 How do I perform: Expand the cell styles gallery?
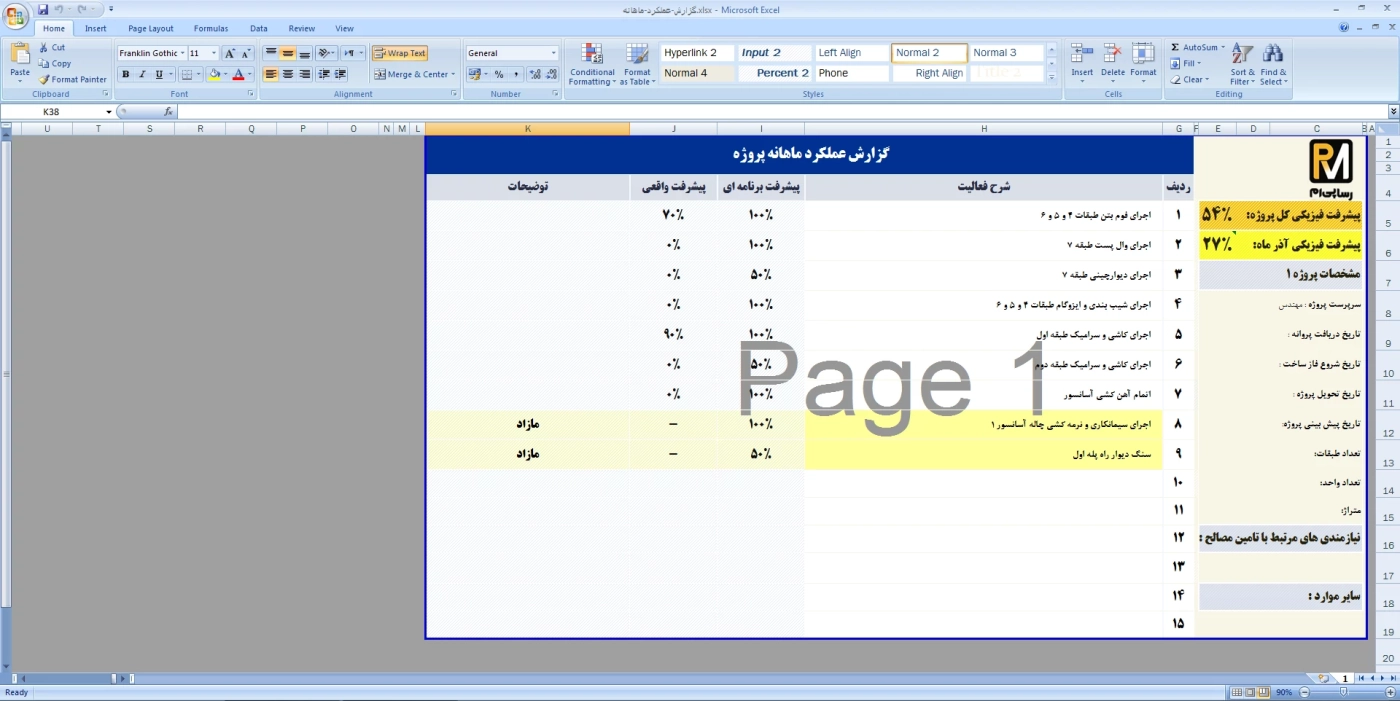(x=1054, y=76)
